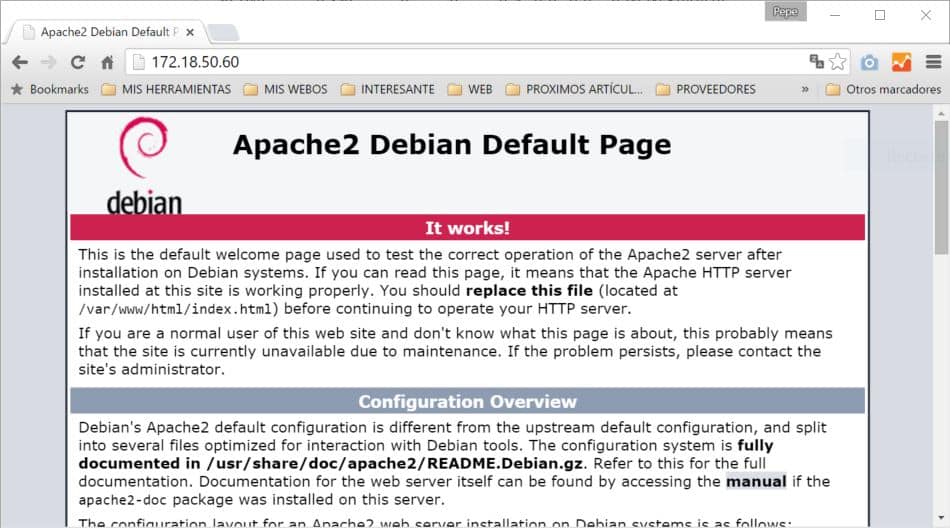
Task: Open the MIS HERRAMIENTAS bookmark folder
Action: [x=167, y=89]
